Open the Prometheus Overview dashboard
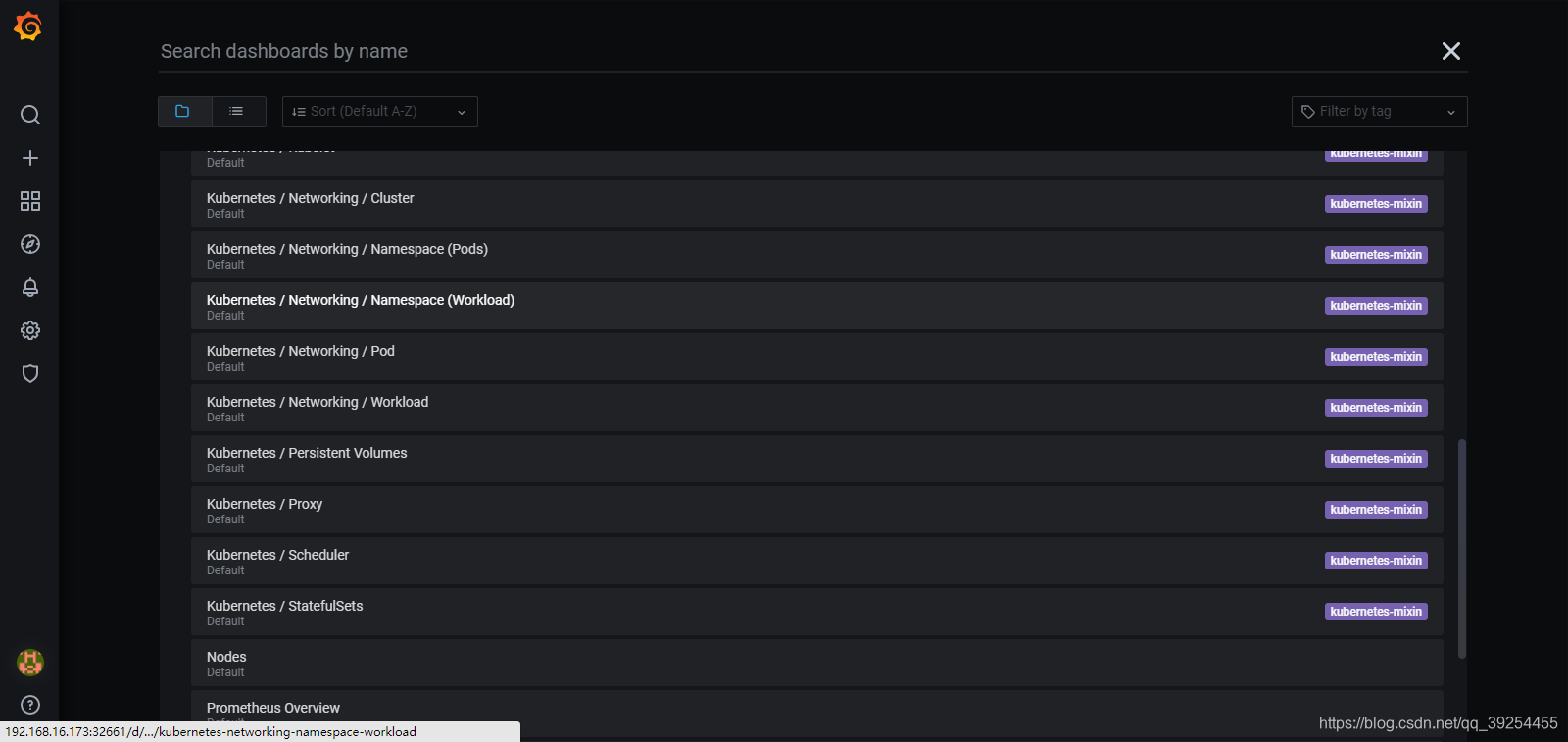This screenshot has height=742, width=1568. (817, 714)
